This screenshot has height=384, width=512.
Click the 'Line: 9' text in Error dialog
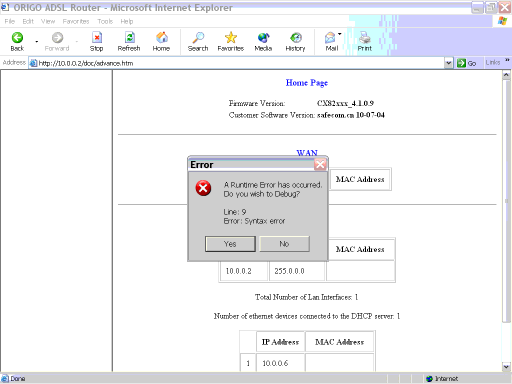235,212
